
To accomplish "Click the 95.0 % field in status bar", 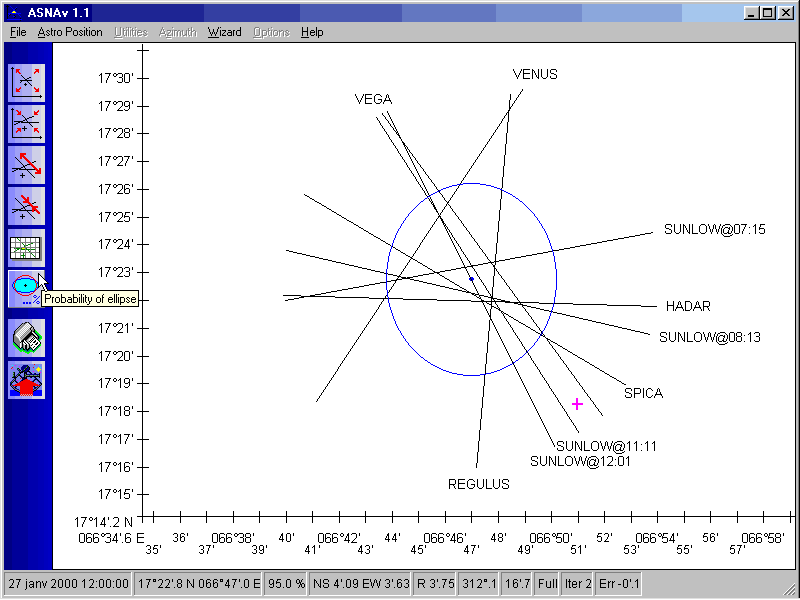I will [x=284, y=583].
